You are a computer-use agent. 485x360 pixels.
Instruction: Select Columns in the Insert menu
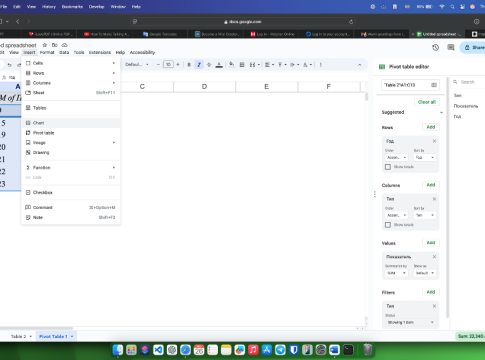click(x=71, y=83)
